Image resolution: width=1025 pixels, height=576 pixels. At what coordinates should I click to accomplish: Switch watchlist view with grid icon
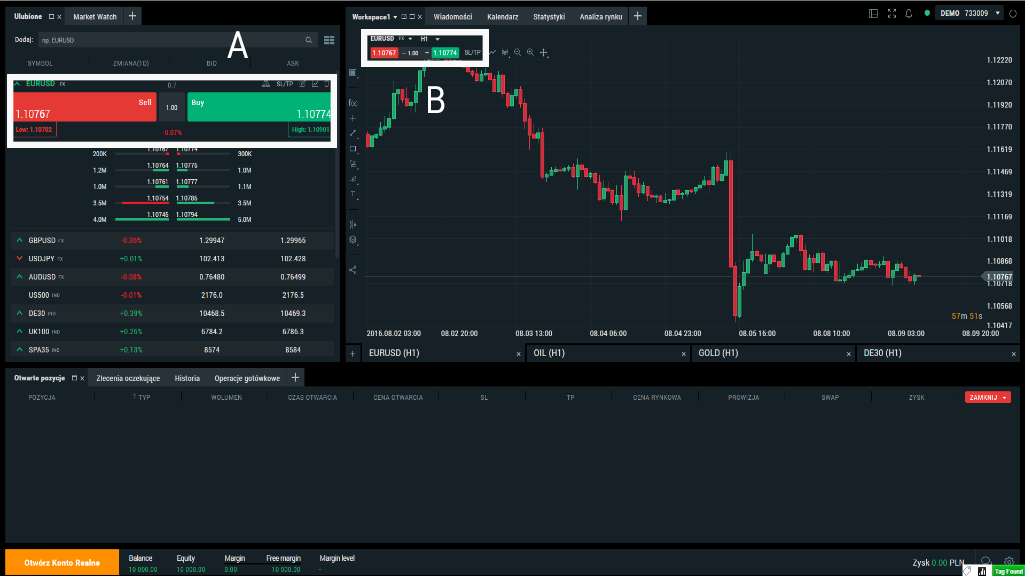[329, 40]
